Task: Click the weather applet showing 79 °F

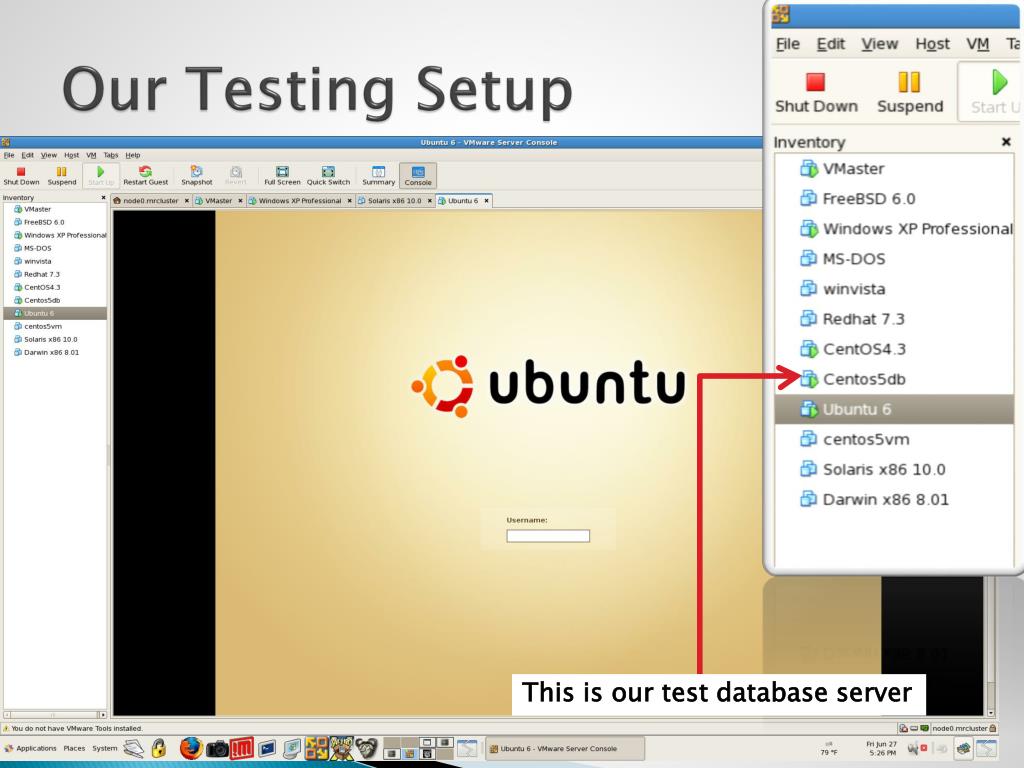Action: 829,748
